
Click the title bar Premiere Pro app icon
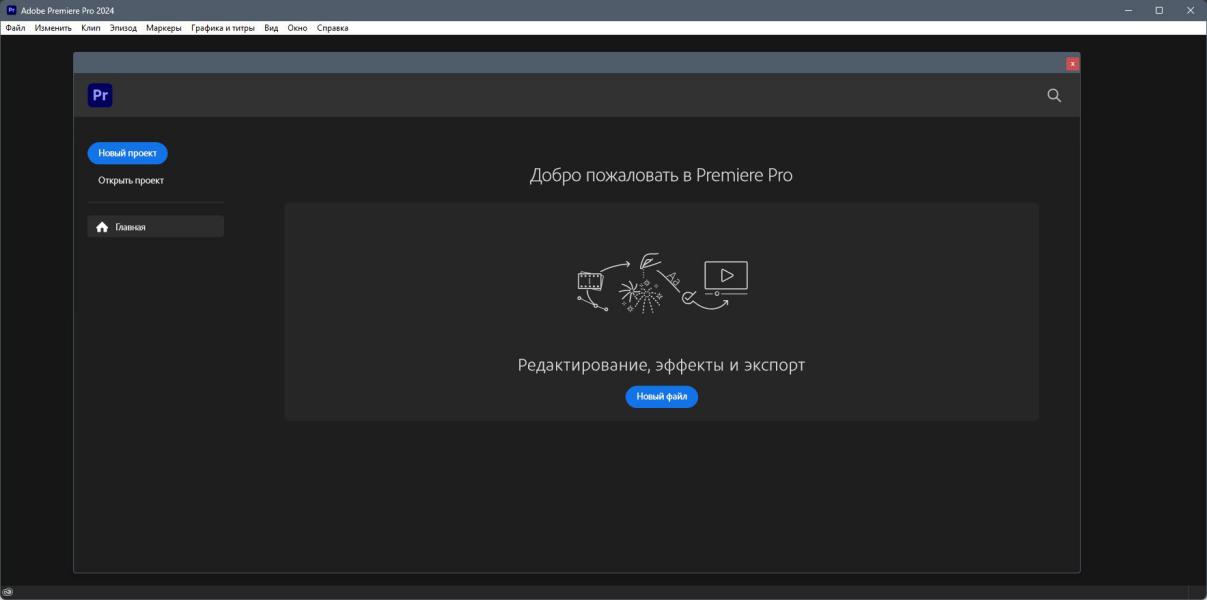tap(12, 10)
